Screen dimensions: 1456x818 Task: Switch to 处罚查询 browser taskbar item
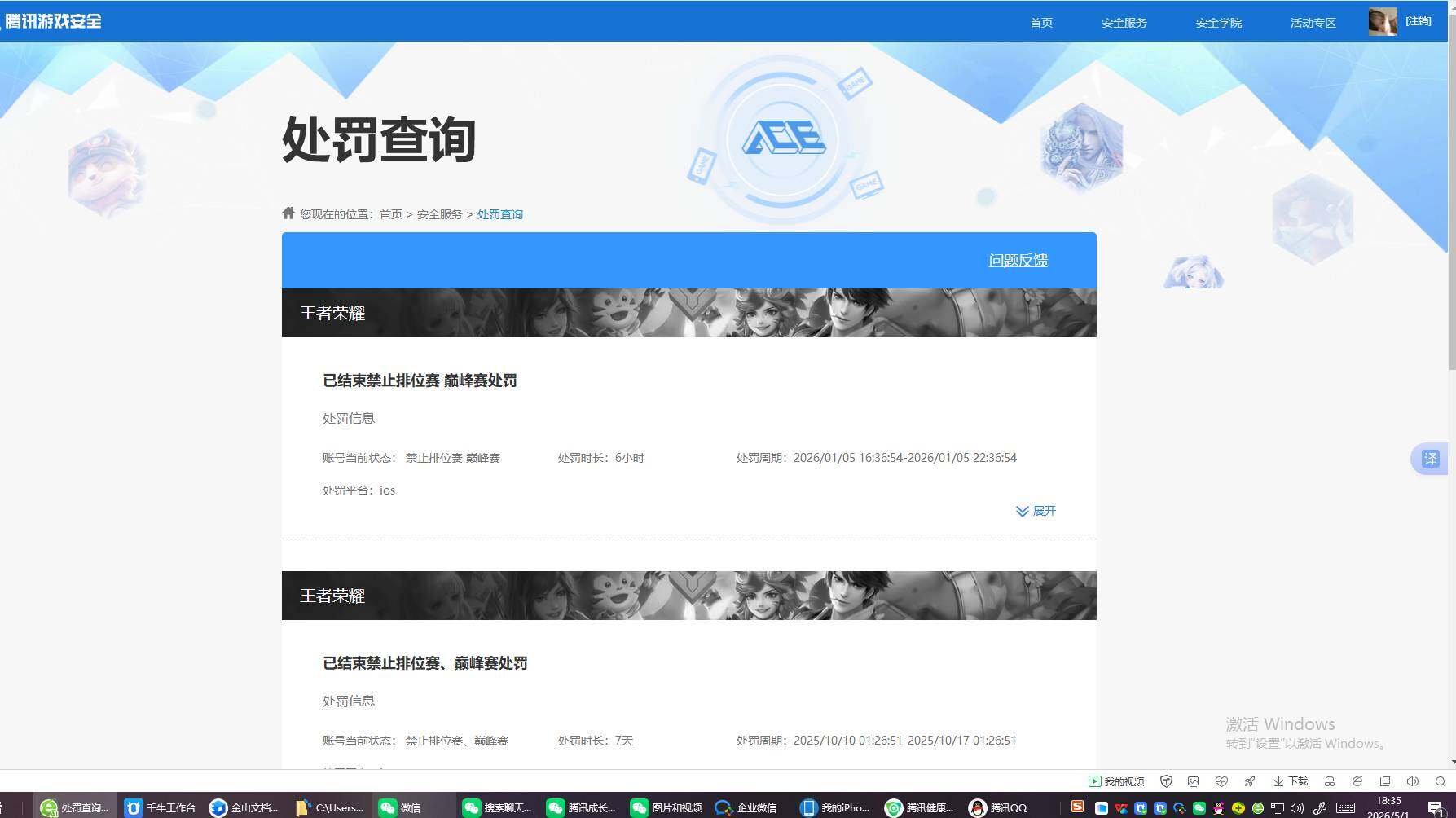[75, 807]
